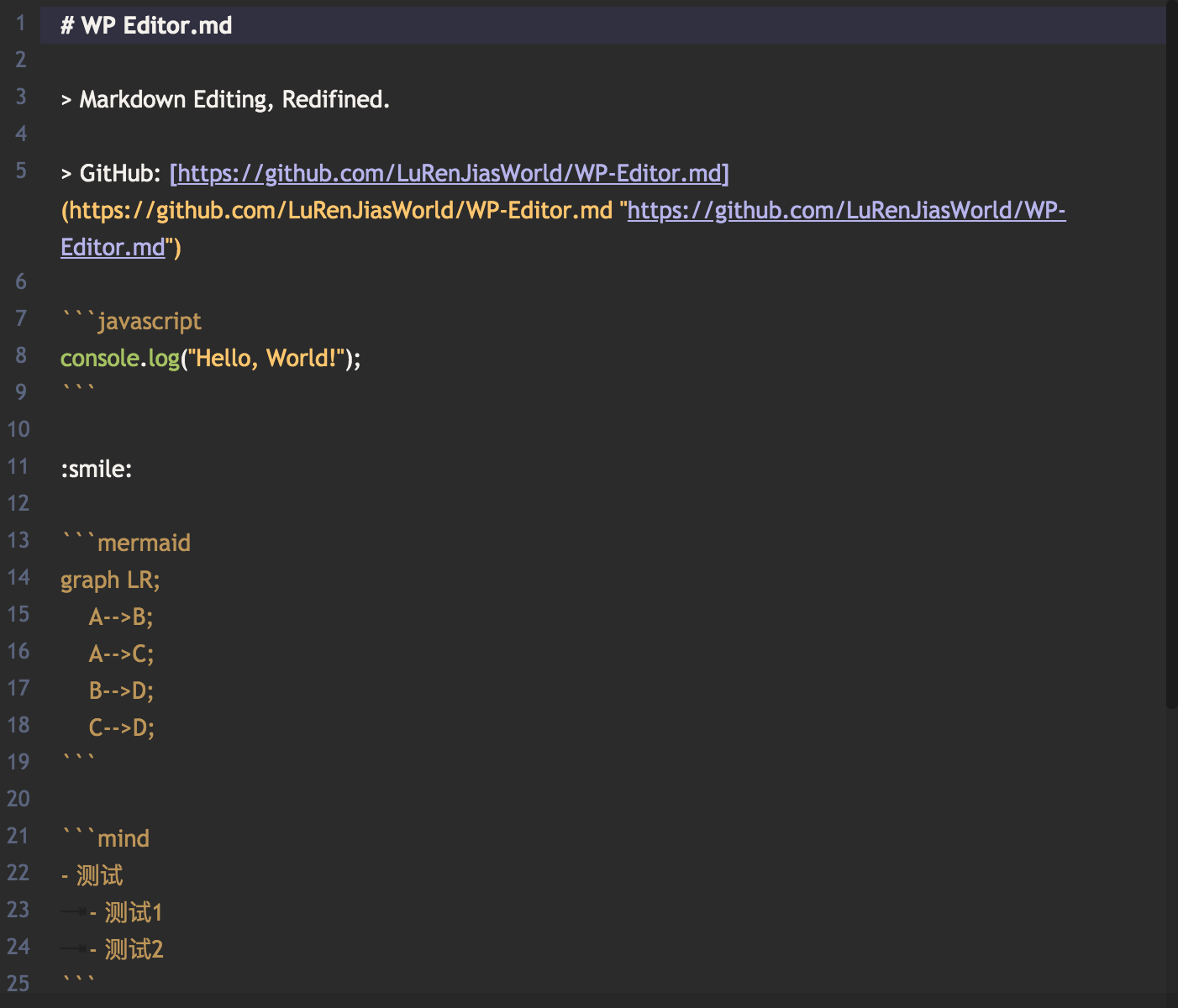
Task: Click the 'A-->B;' line
Action: [121, 617]
